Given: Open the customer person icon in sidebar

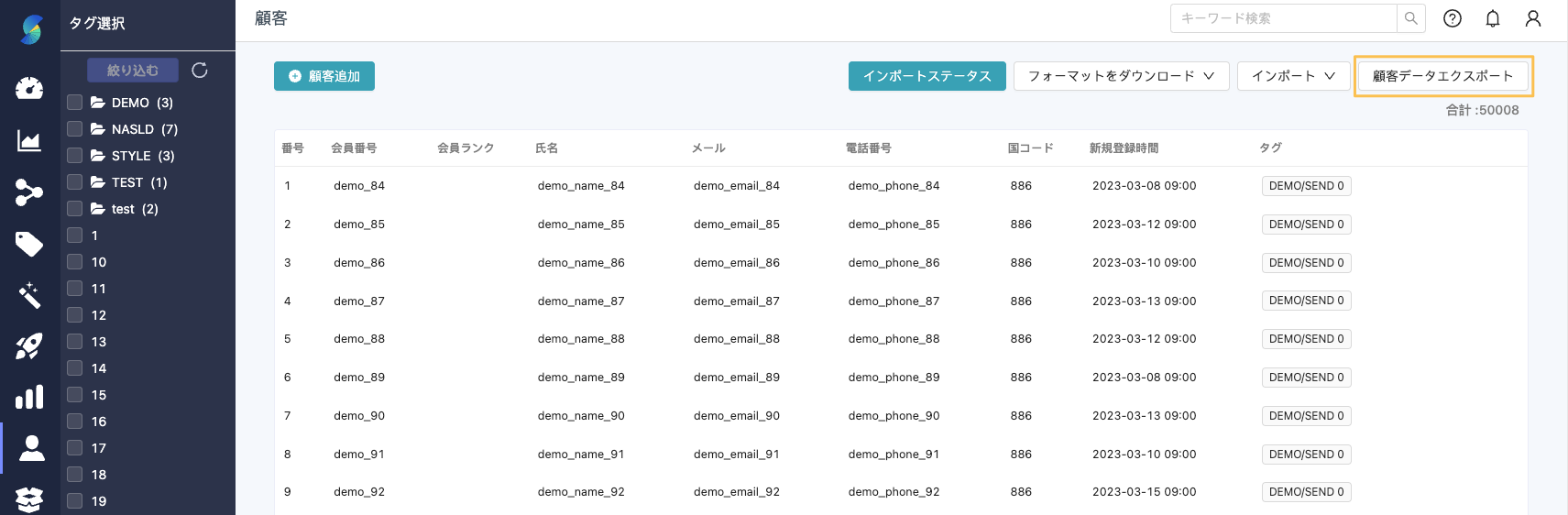Looking at the screenshot, I should point(31,448).
